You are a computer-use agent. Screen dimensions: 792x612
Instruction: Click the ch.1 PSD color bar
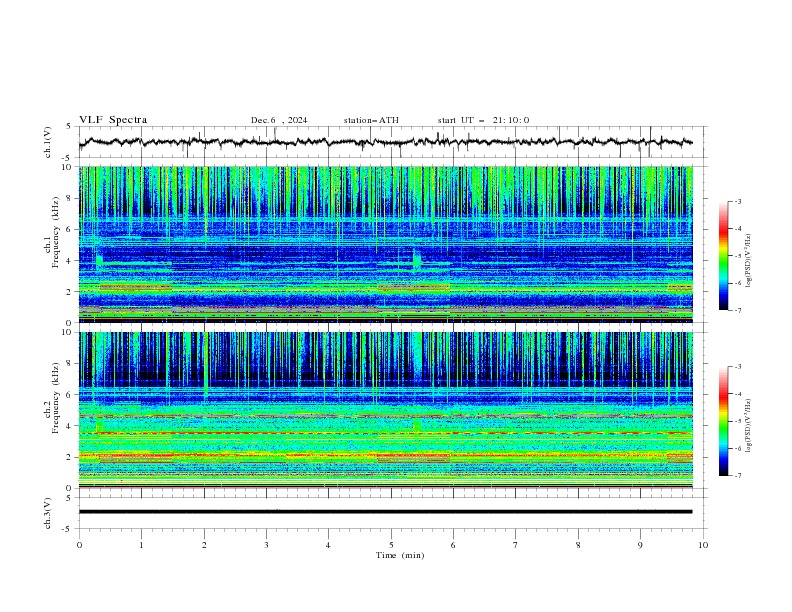pyautogui.click(x=724, y=256)
